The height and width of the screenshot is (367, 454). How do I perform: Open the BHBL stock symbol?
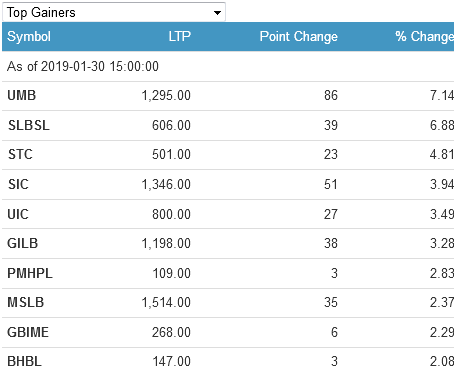click(25, 361)
